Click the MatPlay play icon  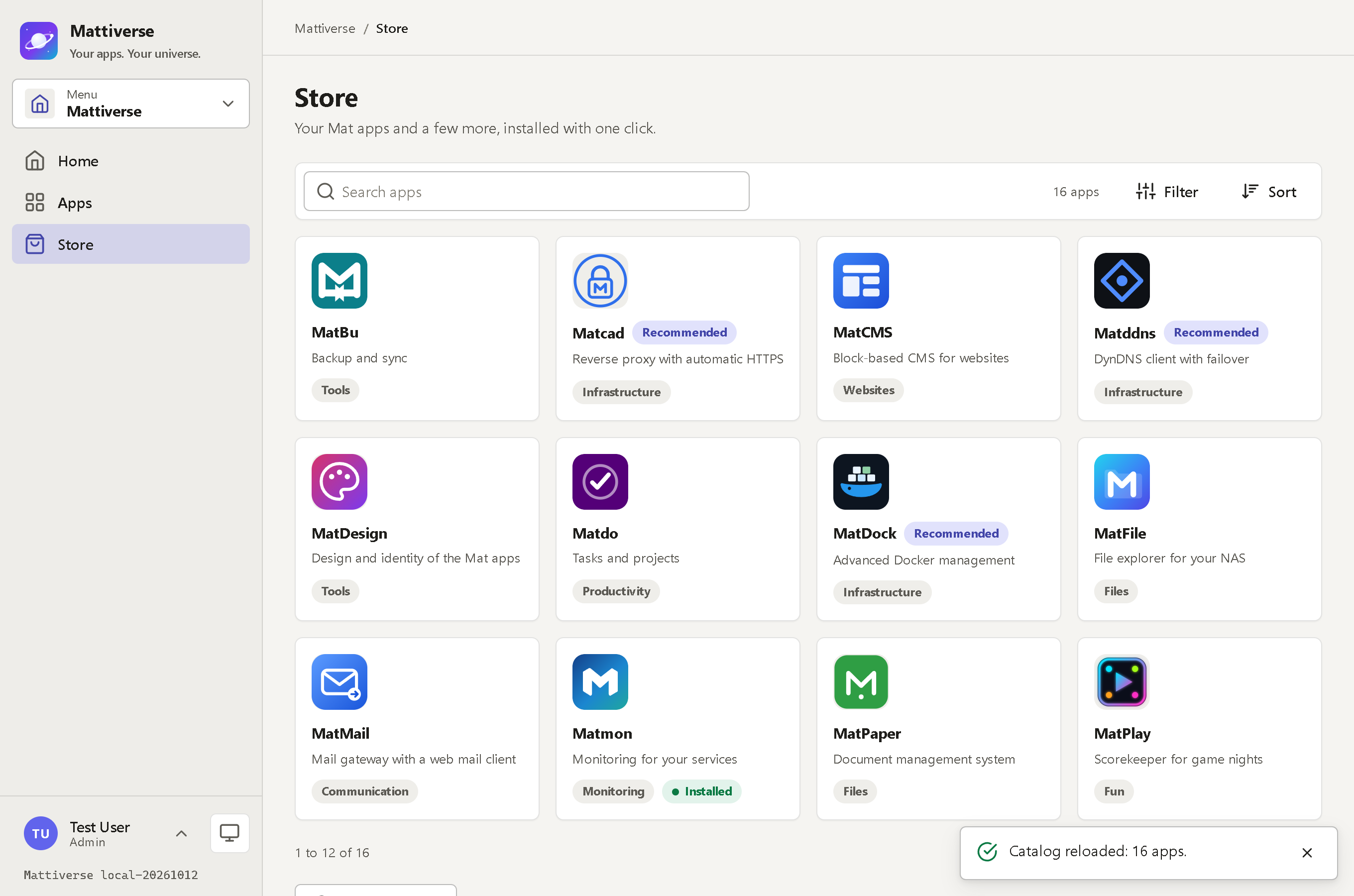click(1122, 682)
